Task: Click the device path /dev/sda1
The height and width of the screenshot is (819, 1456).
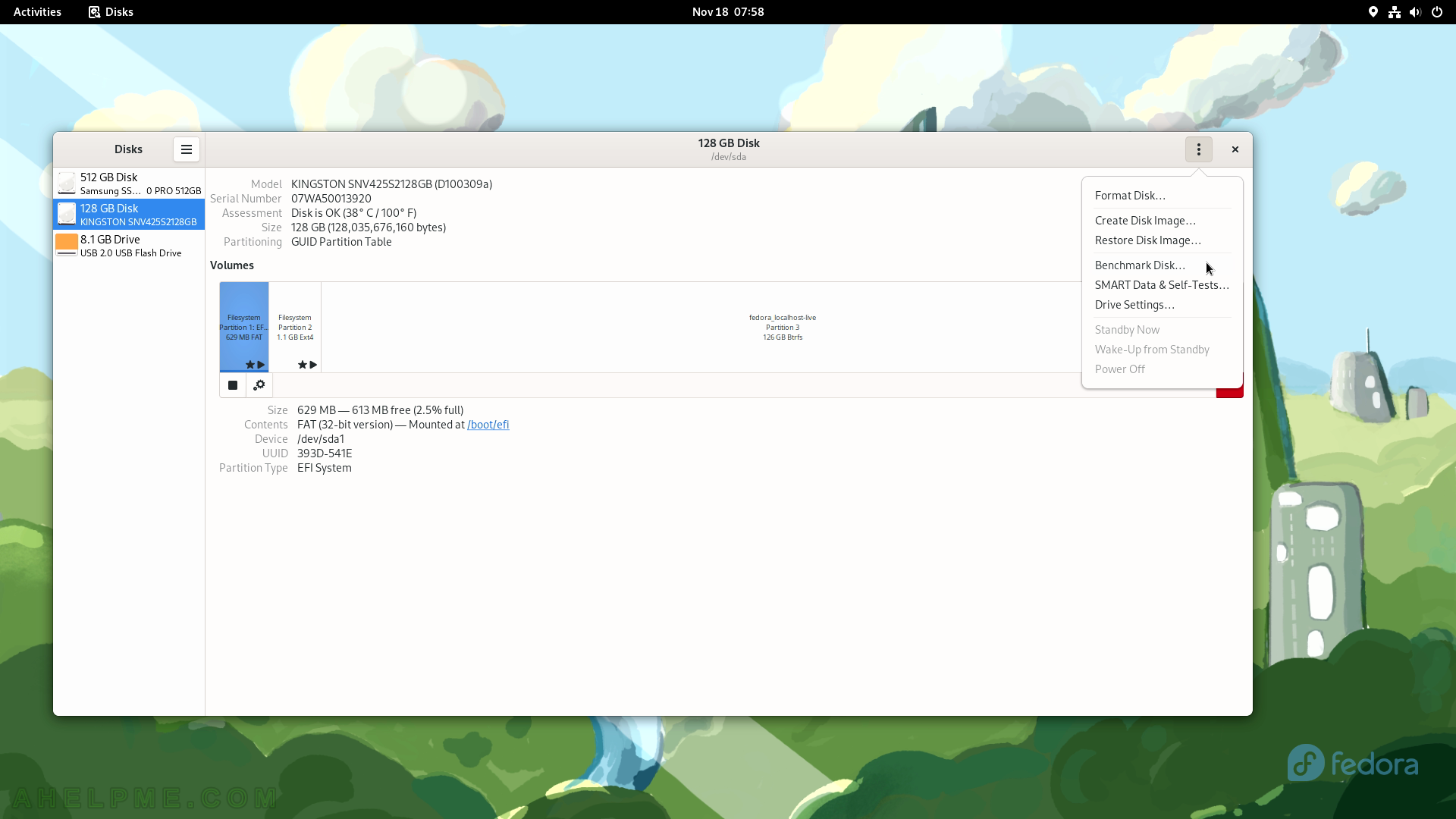Action: point(321,439)
